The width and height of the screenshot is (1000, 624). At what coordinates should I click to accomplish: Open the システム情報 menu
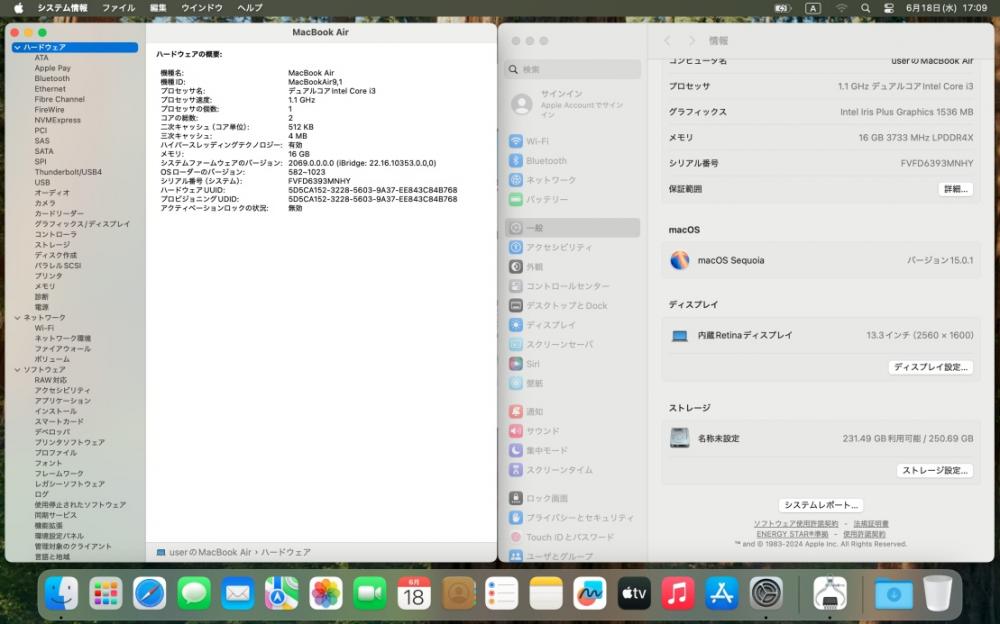(x=62, y=8)
